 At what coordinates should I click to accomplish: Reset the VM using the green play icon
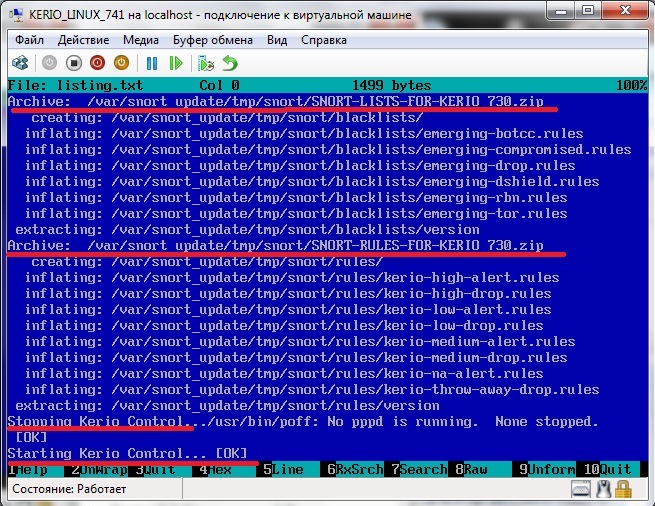[176, 63]
